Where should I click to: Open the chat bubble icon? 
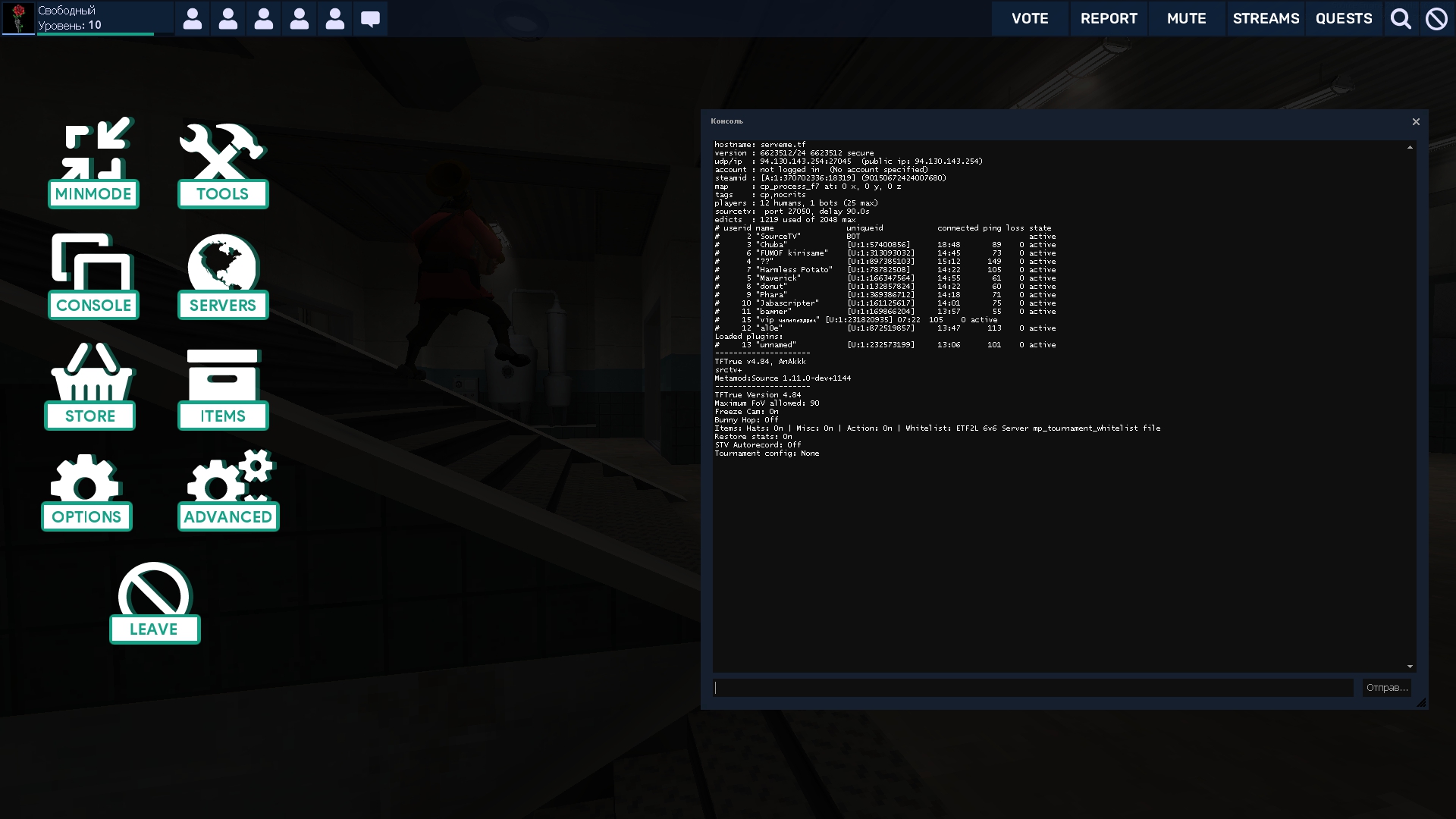(x=370, y=19)
